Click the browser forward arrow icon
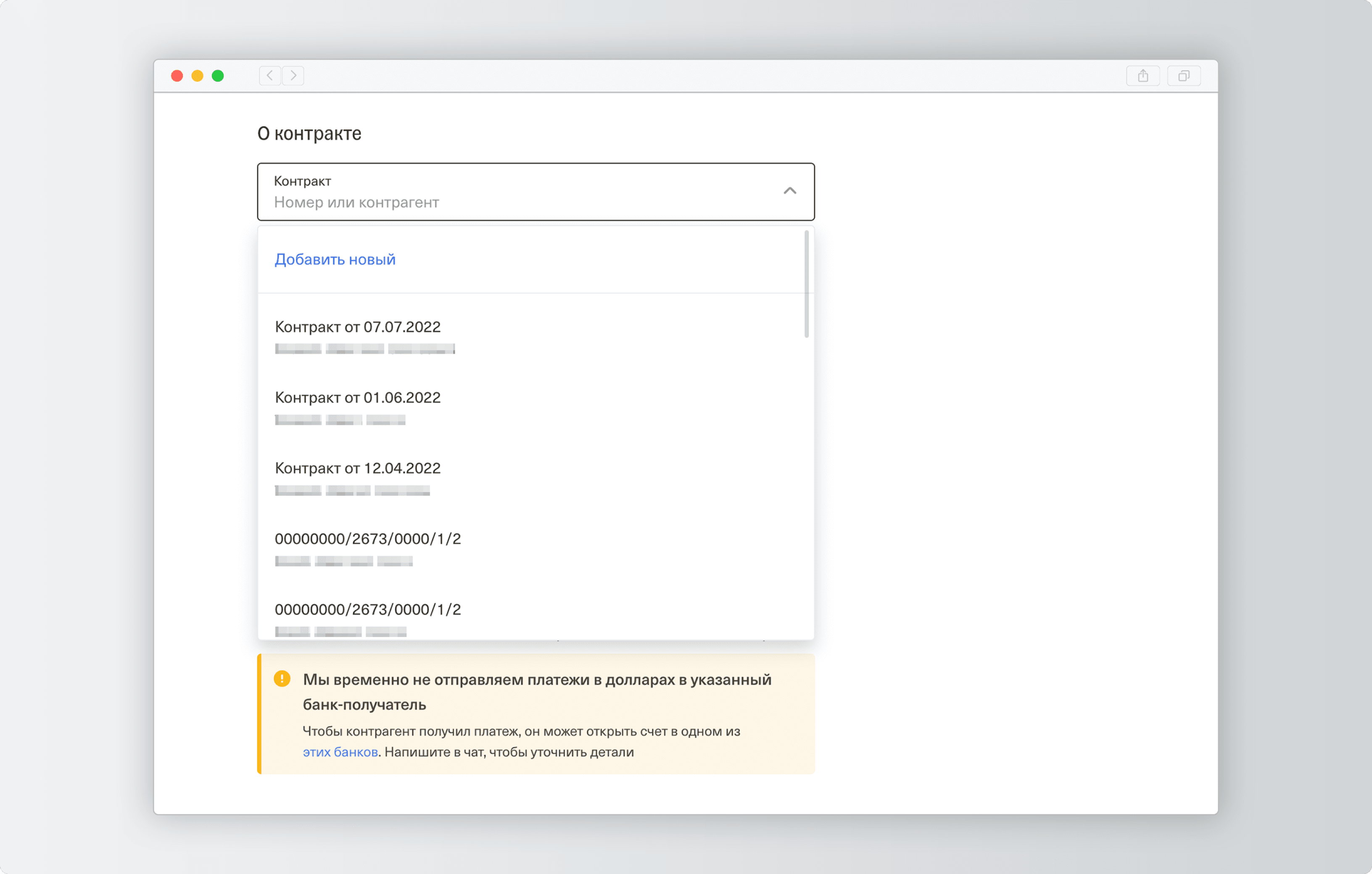 coord(293,76)
